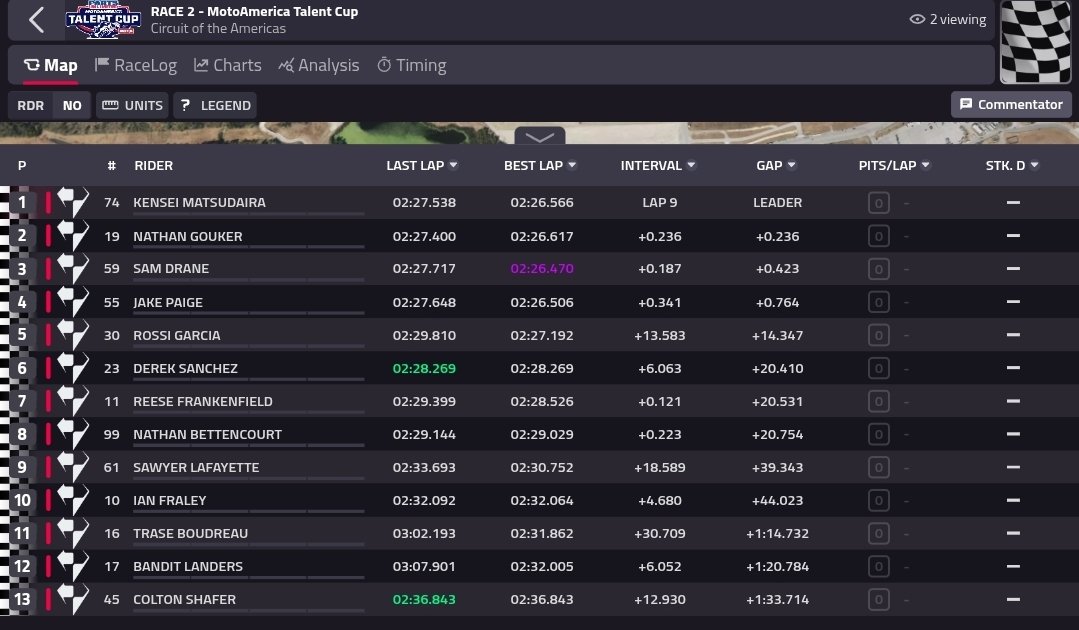Switch to the Analysis tab
The image size is (1079, 630).
(x=319, y=64)
